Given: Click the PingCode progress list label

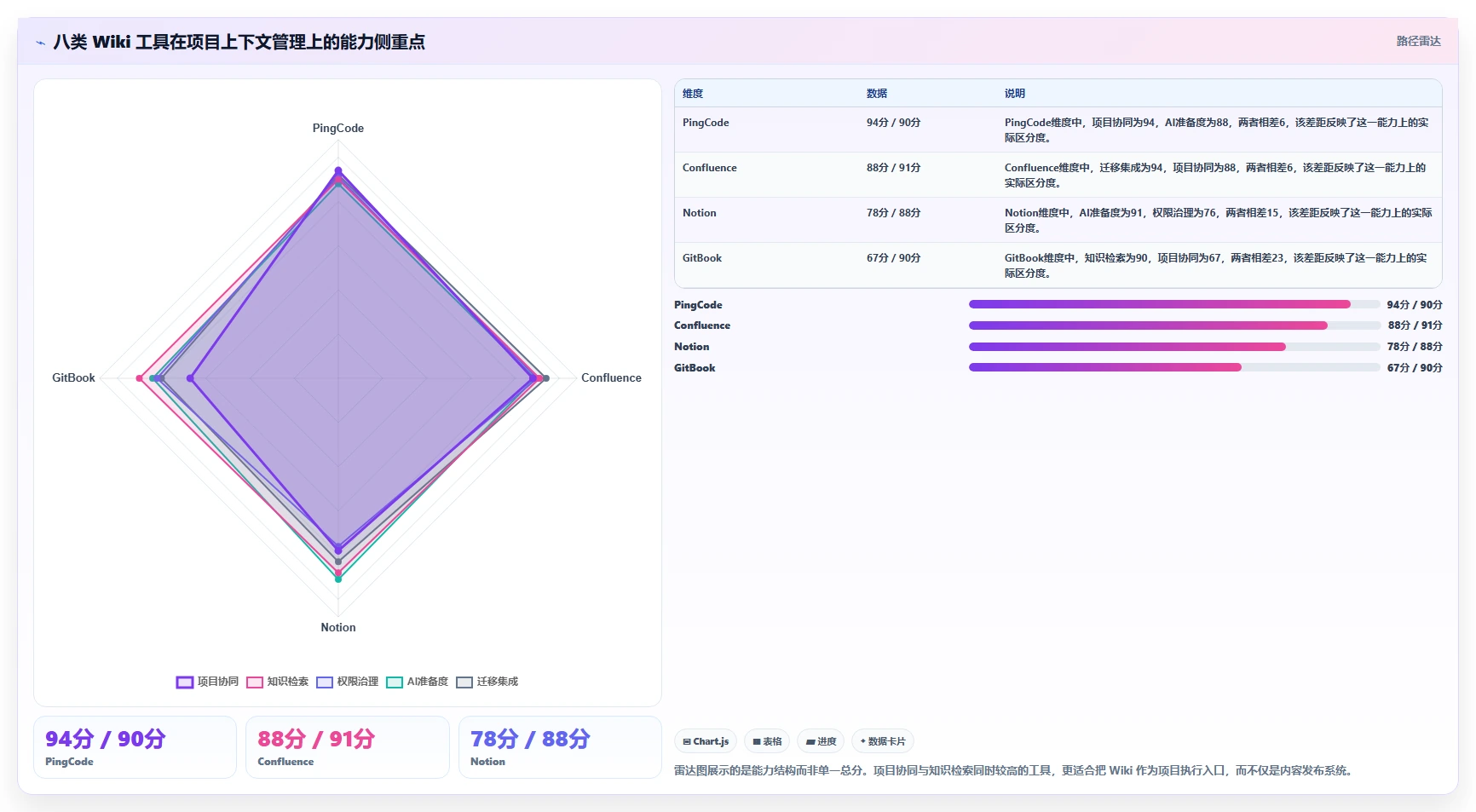Looking at the screenshot, I should 698,305.
